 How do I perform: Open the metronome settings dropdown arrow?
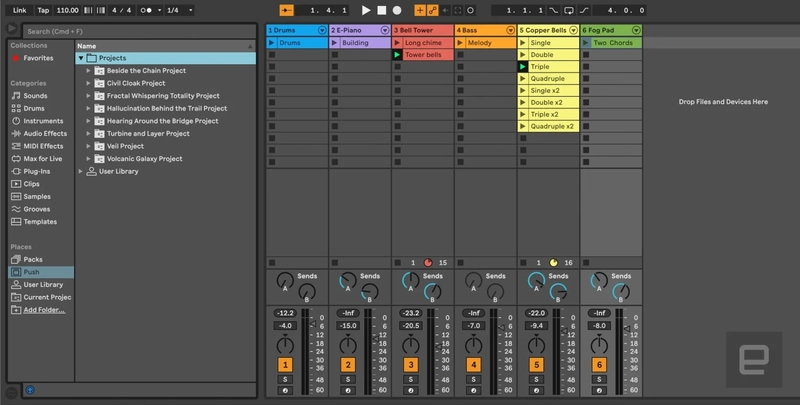click(159, 10)
